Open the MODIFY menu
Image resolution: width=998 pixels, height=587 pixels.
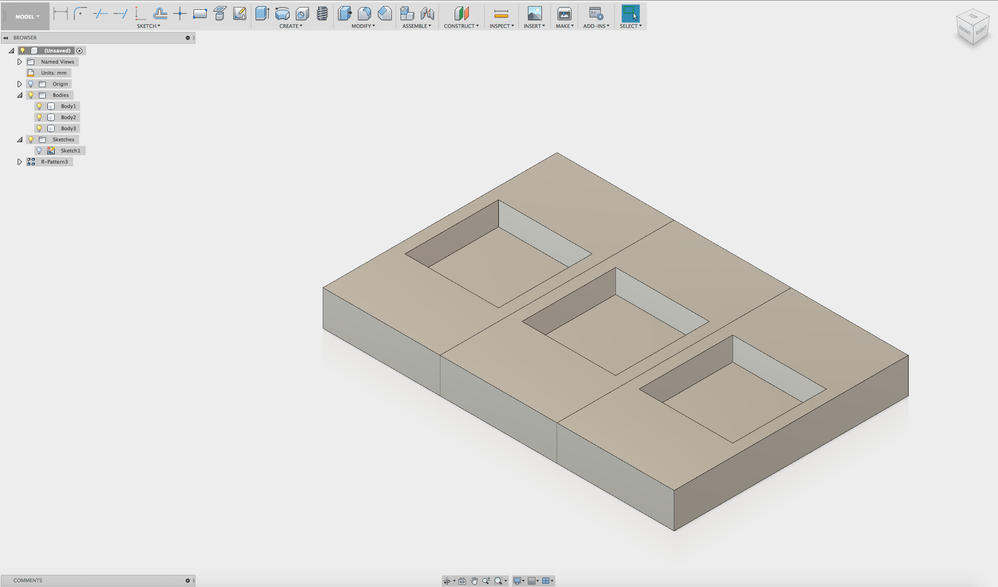363,26
